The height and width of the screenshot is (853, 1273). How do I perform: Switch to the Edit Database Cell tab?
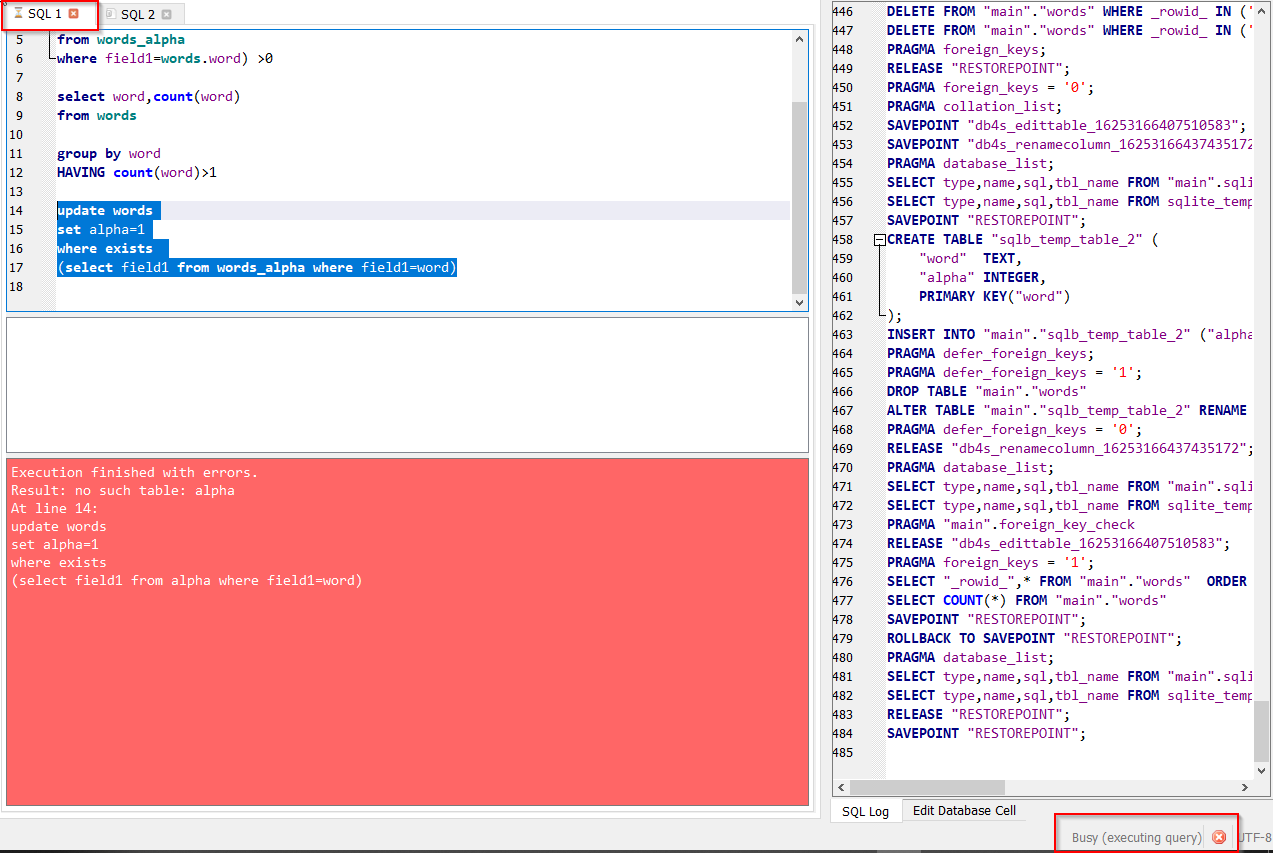[964, 811]
